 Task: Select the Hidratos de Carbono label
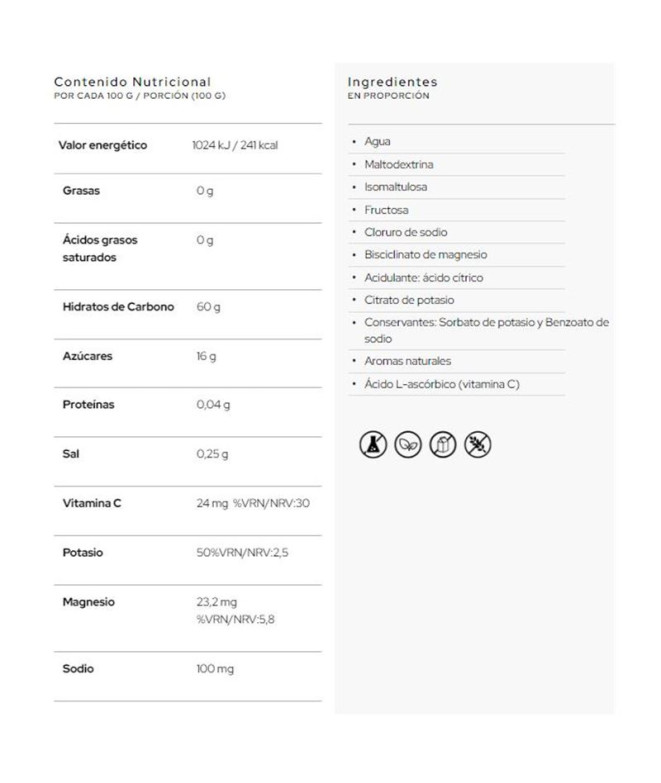[x=118, y=307]
